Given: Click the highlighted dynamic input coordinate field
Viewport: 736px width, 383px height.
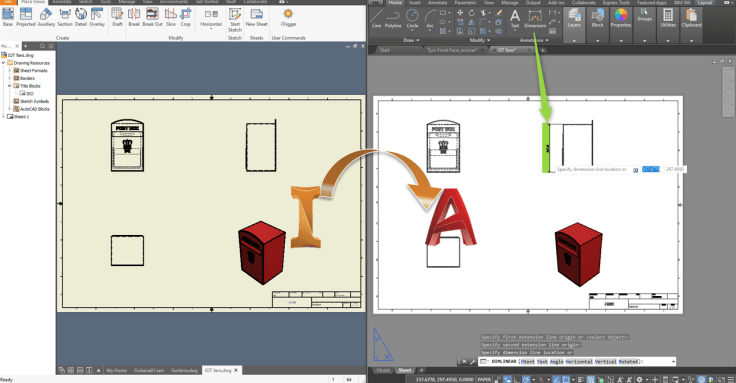Looking at the screenshot, I should tap(651, 169).
